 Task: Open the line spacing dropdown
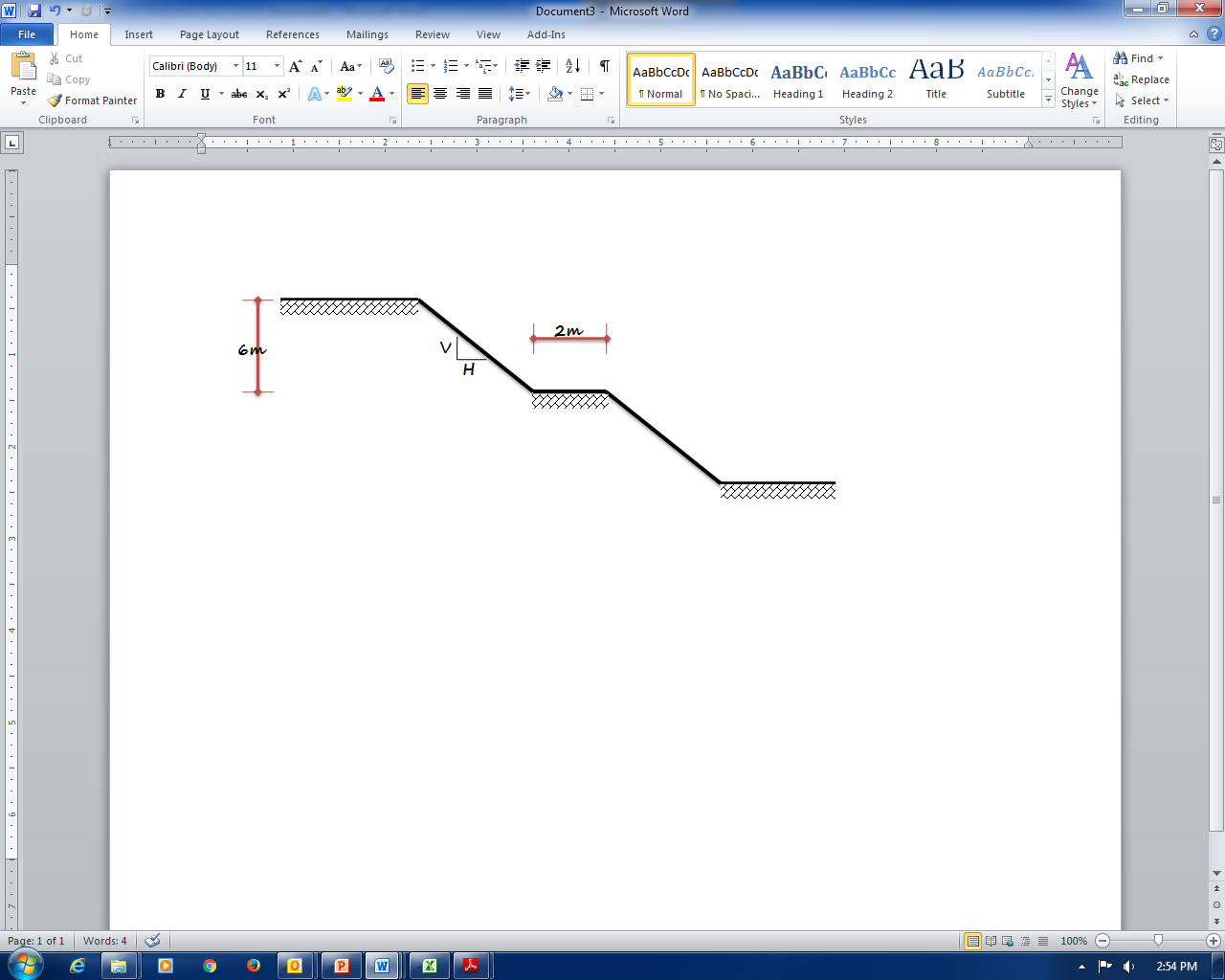pos(519,94)
